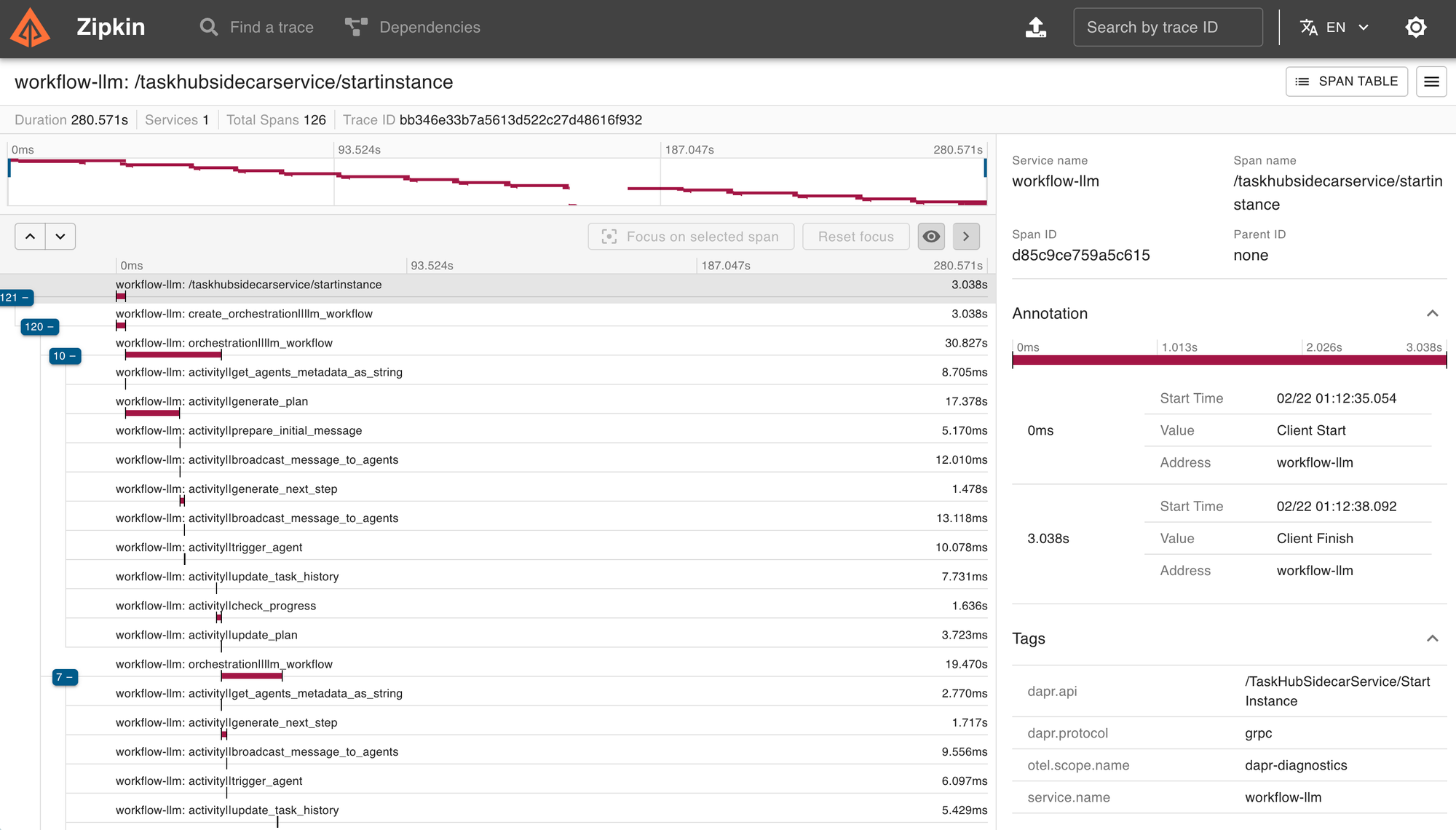The image size is (1456, 830).
Task: Open settings via the gear icon
Action: pos(1415,28)
